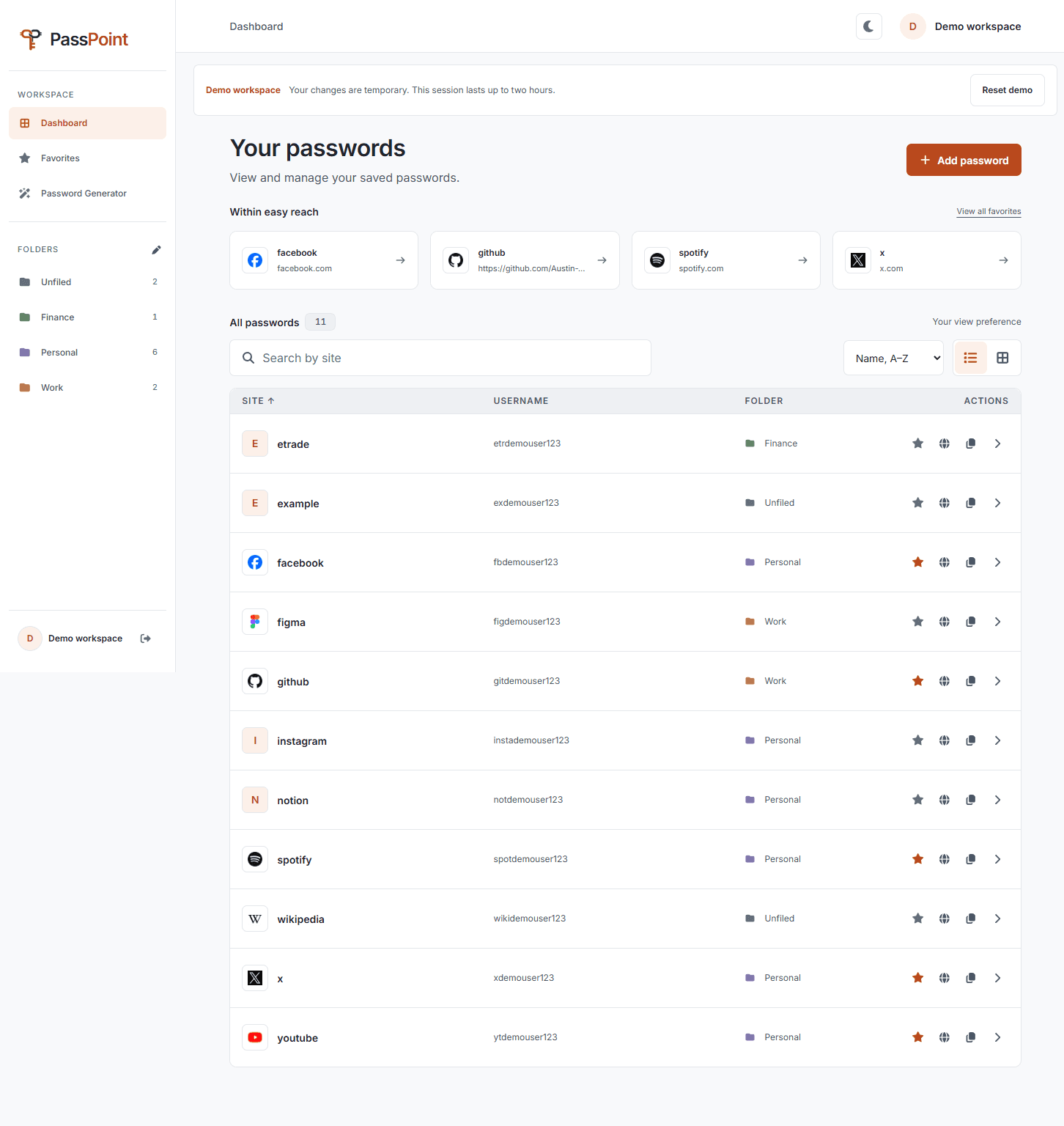Click the Add password button
Viewport: 1064px width, 1126px height.
pos(964,160)
